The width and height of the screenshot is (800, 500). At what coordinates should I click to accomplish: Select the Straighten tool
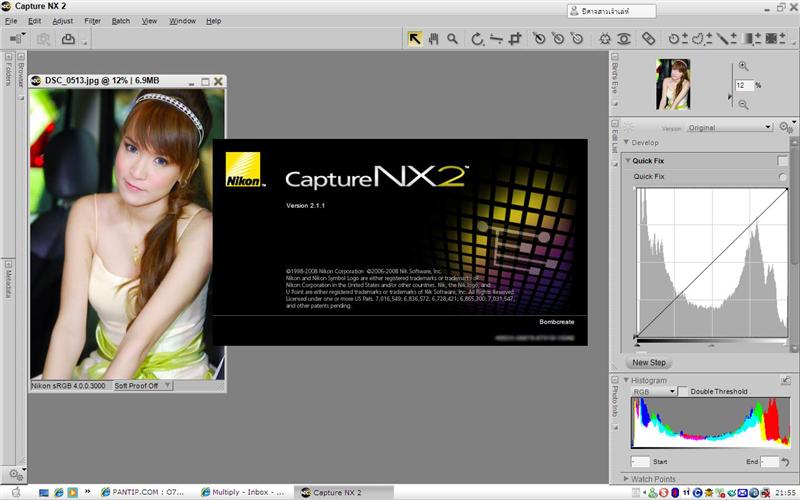[x=496, y=39]
